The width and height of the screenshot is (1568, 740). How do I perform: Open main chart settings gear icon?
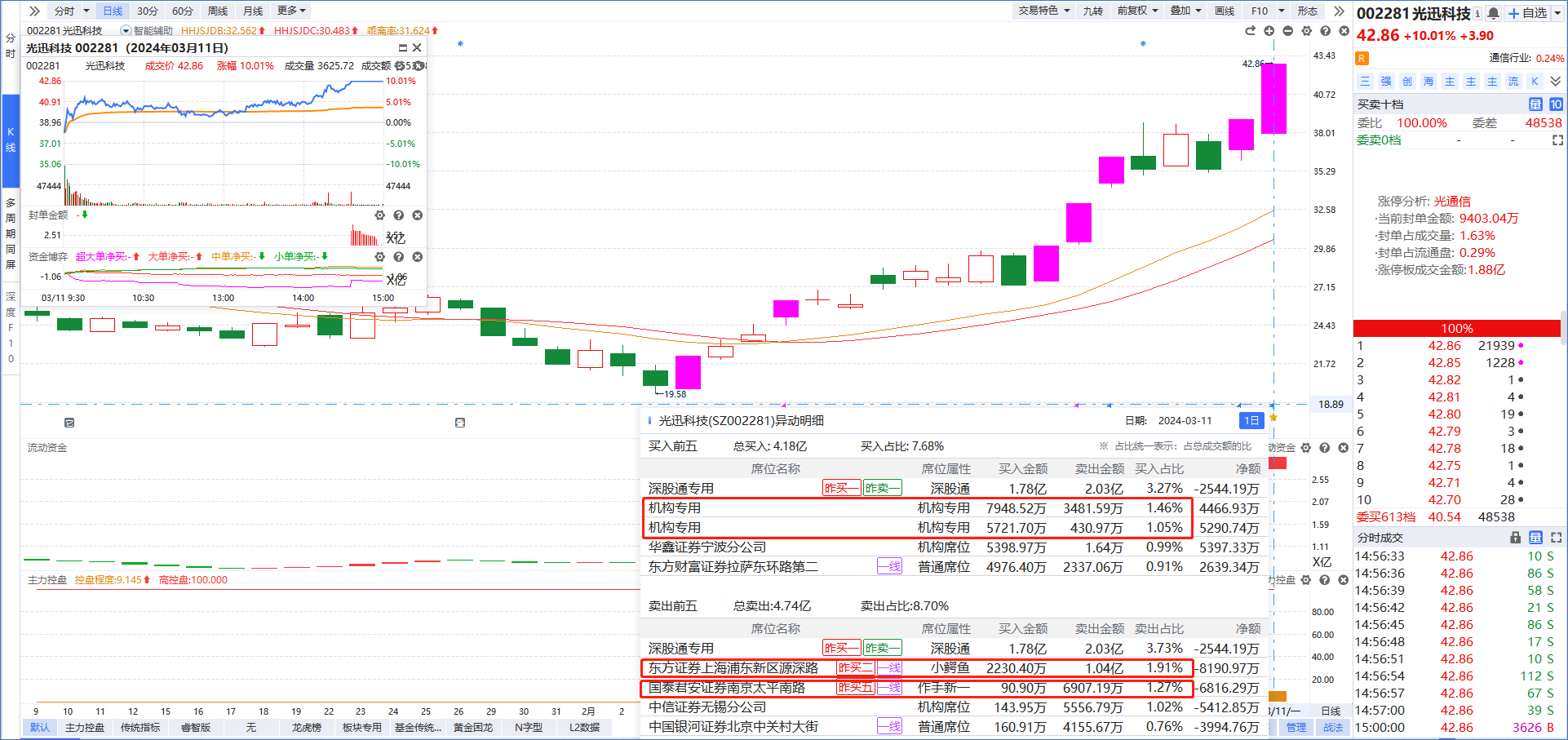point(1306,31)
